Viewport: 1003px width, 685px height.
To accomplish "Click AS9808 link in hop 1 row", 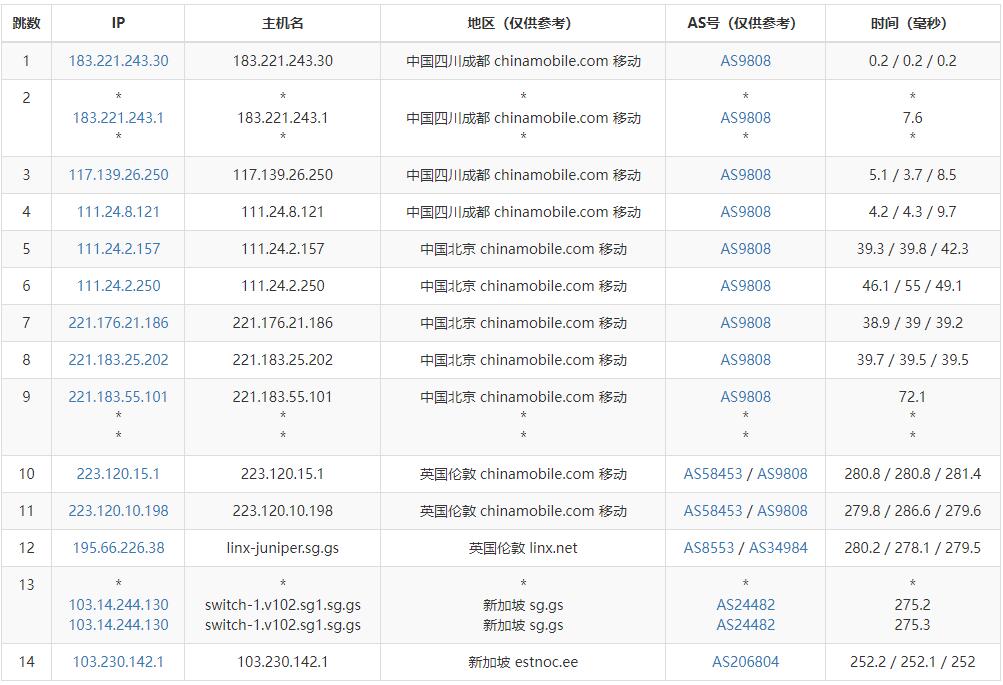I will tap(745, 61).
